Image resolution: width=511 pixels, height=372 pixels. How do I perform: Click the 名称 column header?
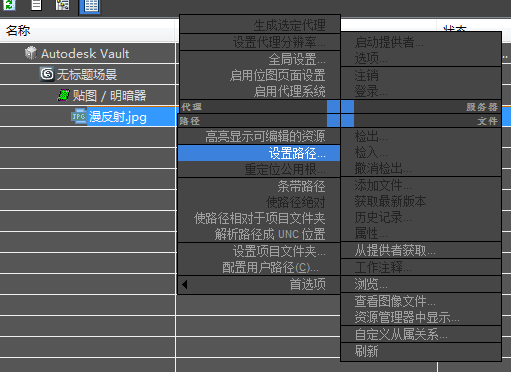(87, 31)
